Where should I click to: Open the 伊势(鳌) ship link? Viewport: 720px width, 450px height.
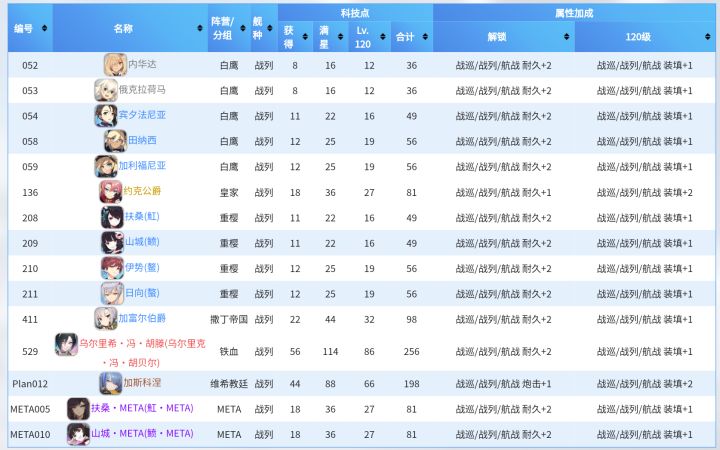[x=142, y=267]
